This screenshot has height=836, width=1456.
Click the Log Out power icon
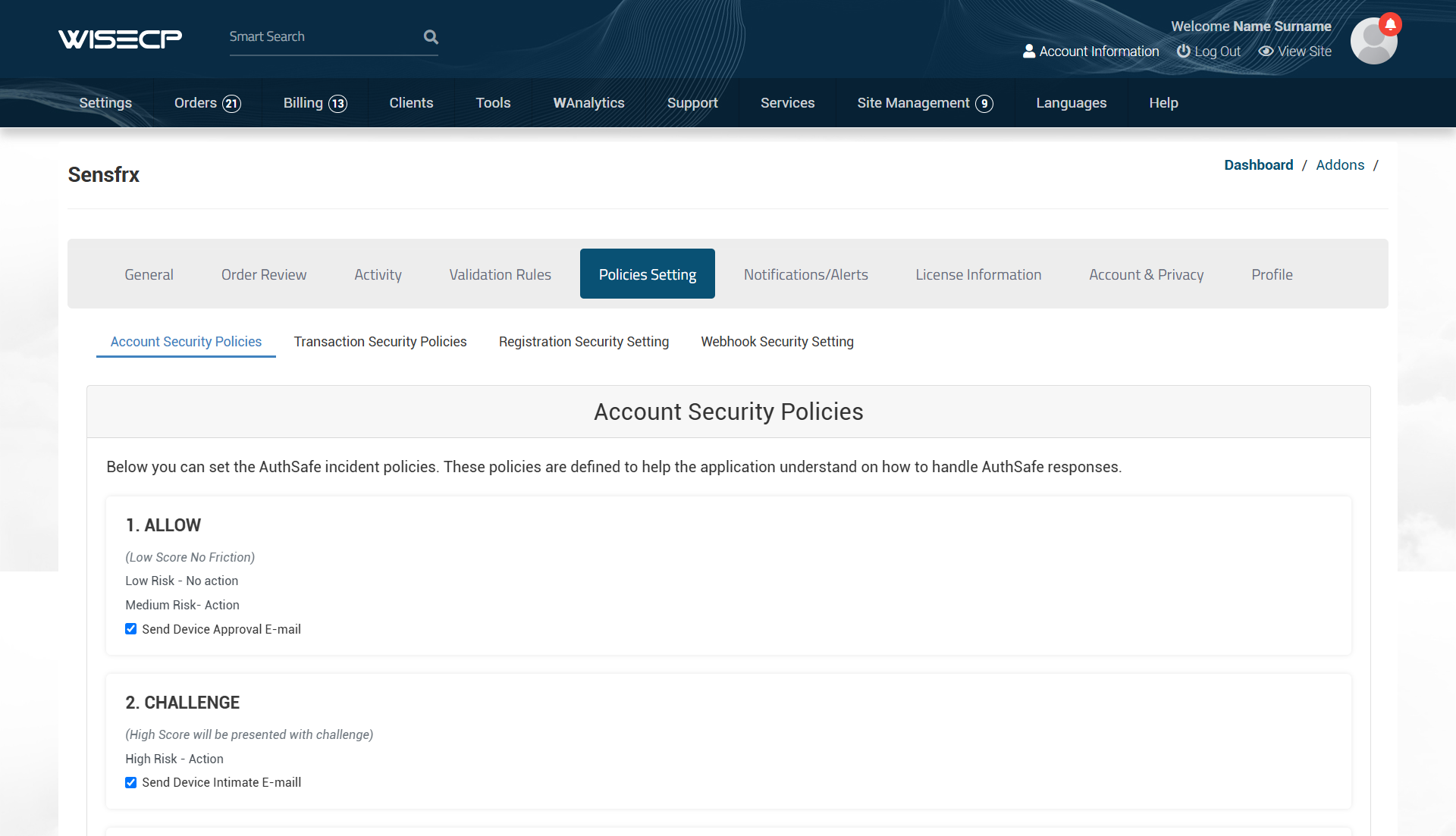1183,51
